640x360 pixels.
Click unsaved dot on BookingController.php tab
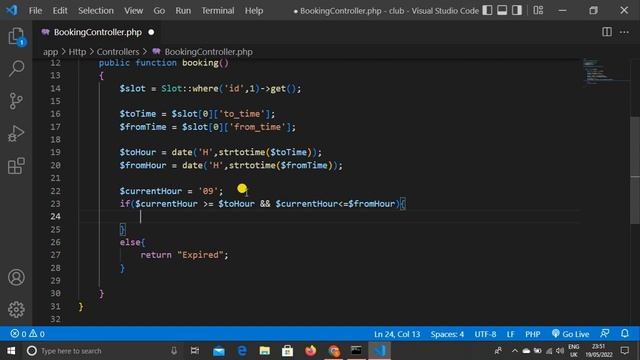(151, 32)
